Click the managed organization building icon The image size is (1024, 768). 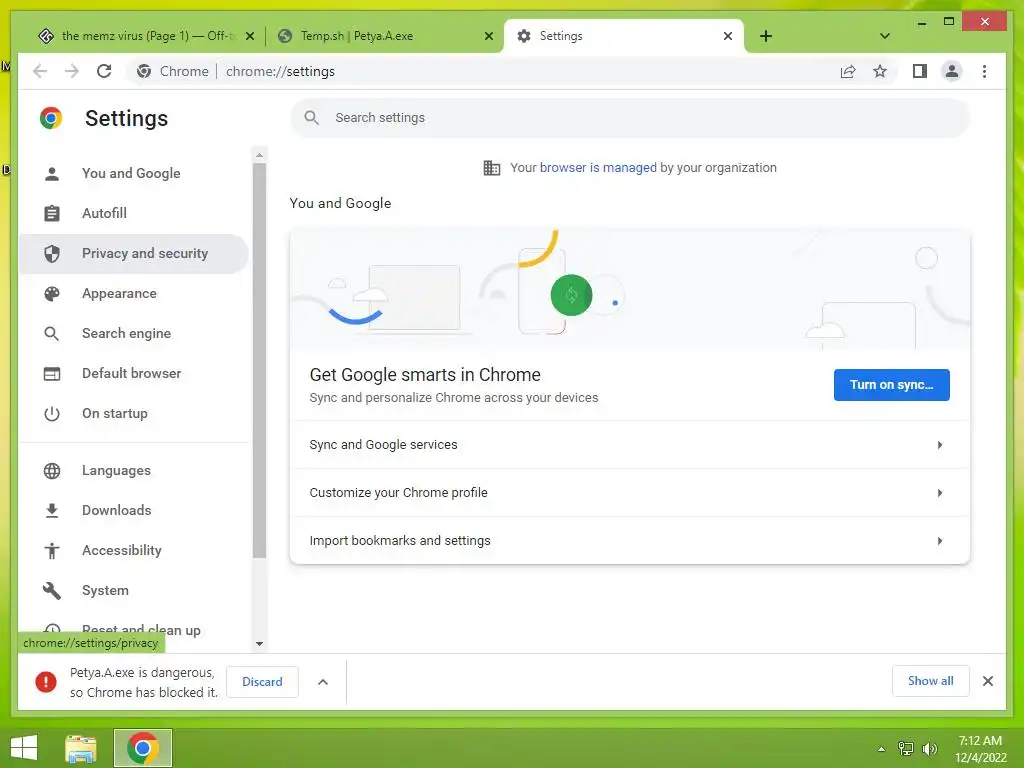click(491, 168)
